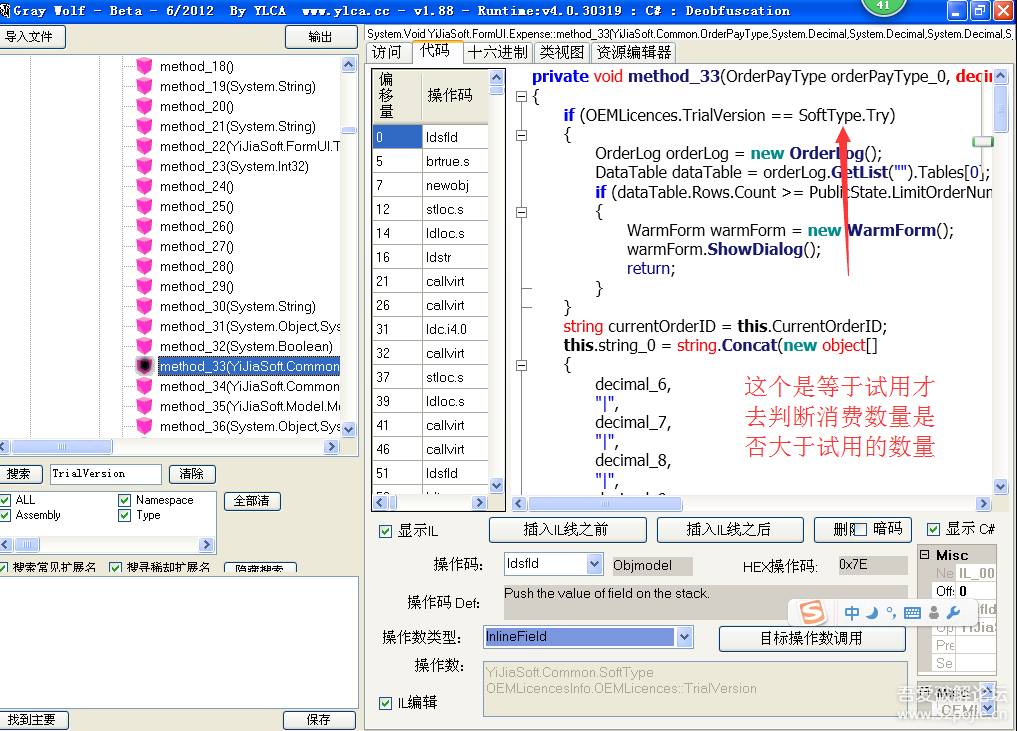Viewport: 1017px width, 731px height.
Task: Toggle the Sogou Chinese/English mode icon
Action: click(x=851, y=613)
